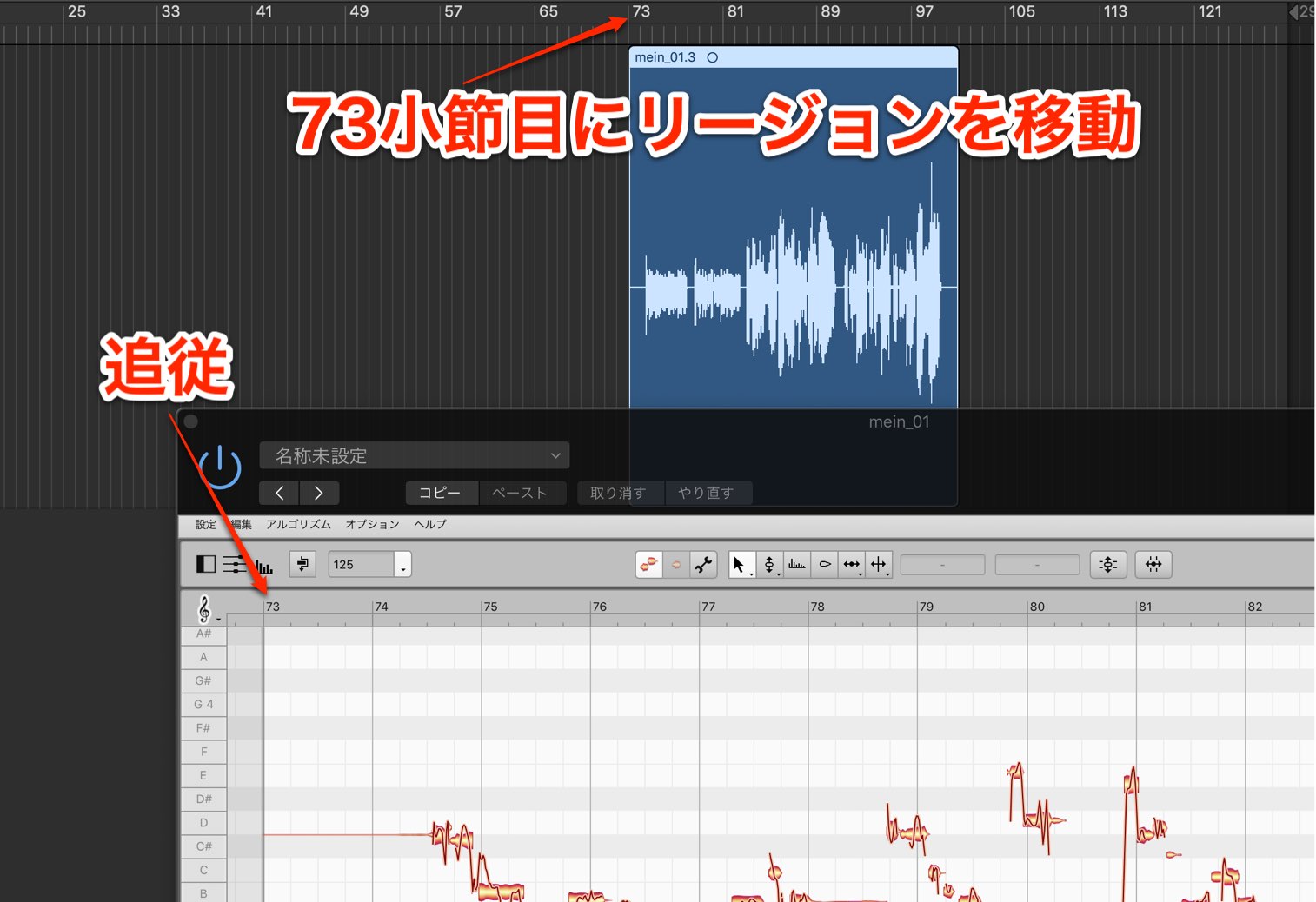This screenshot has height=902, width=1316.
Task: Click the ペースト button
Action: [x=522, y=493]
